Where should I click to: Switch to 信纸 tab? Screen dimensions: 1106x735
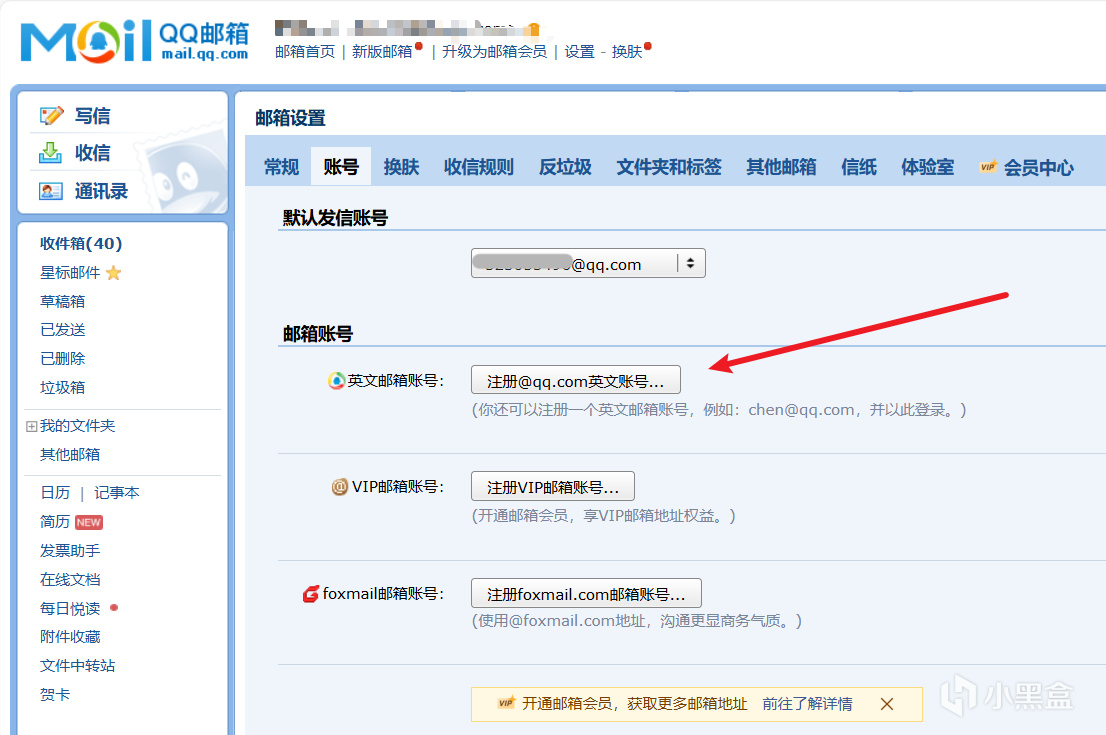click(859, 167)
